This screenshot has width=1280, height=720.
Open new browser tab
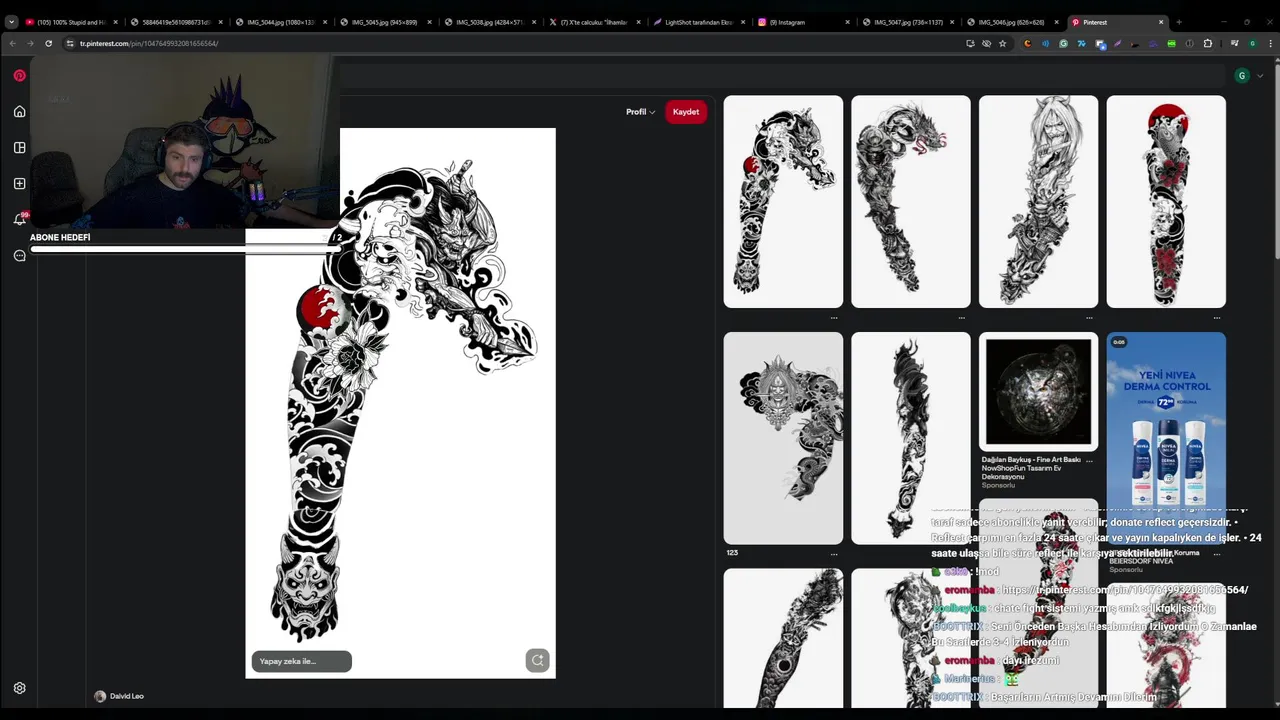(x=1179, y=22)
